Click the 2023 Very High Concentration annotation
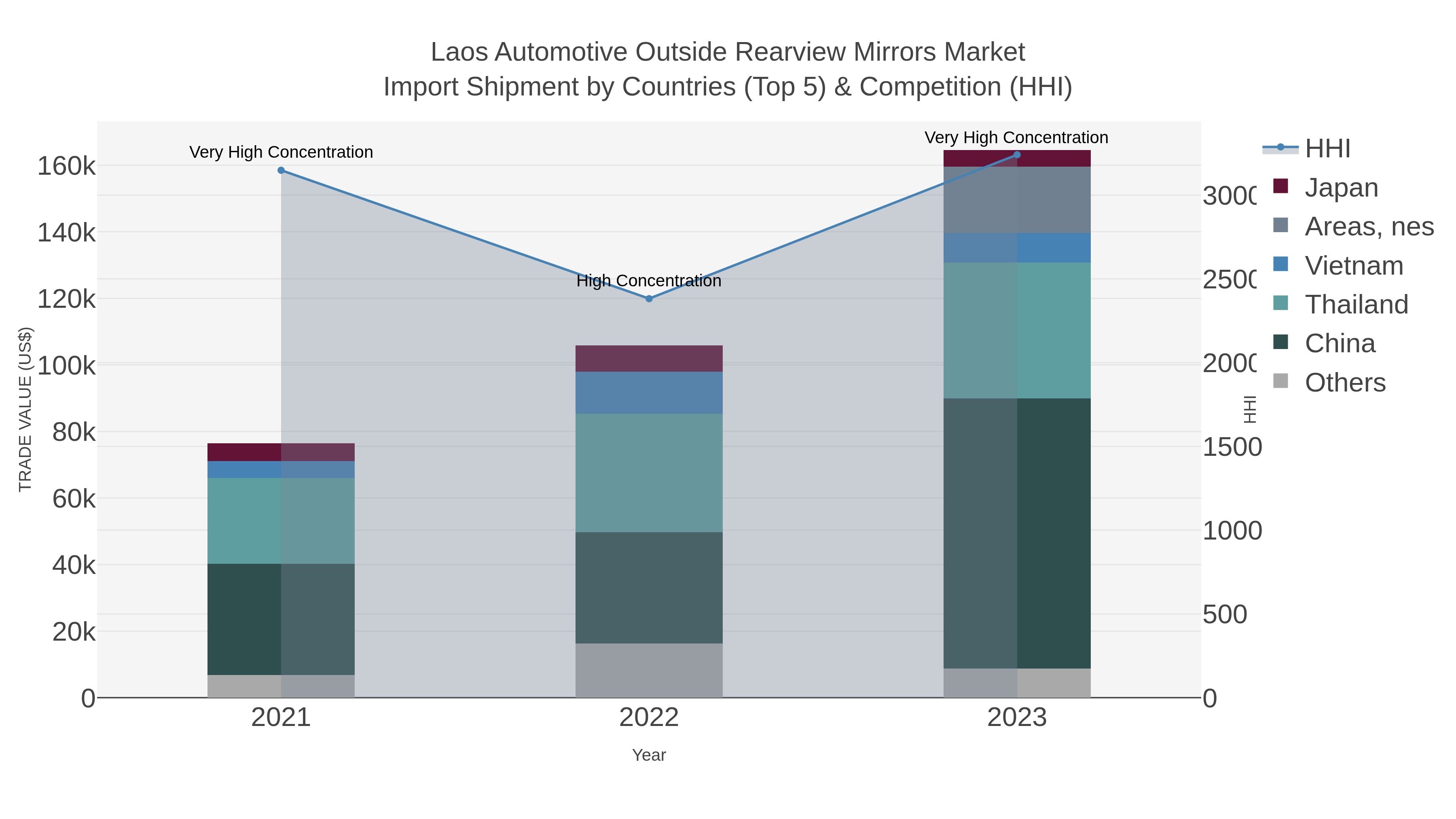 [x=1016, y=138]
